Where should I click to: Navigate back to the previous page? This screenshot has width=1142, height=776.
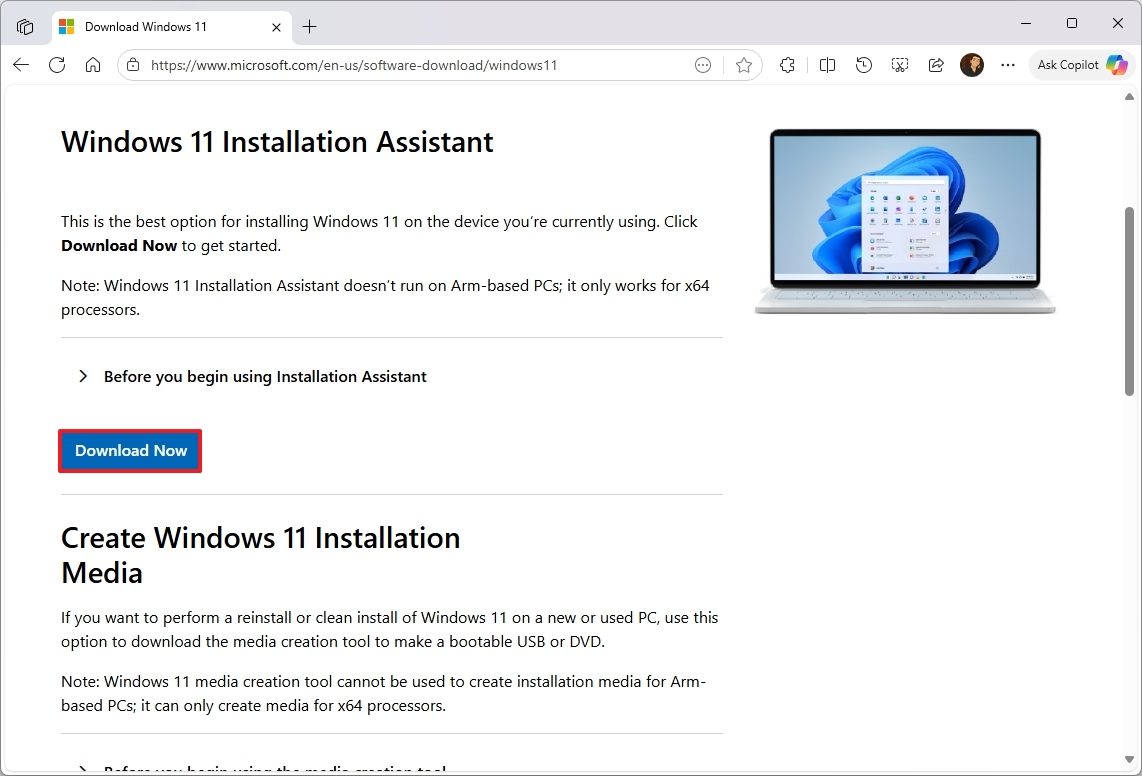[21, 65]
